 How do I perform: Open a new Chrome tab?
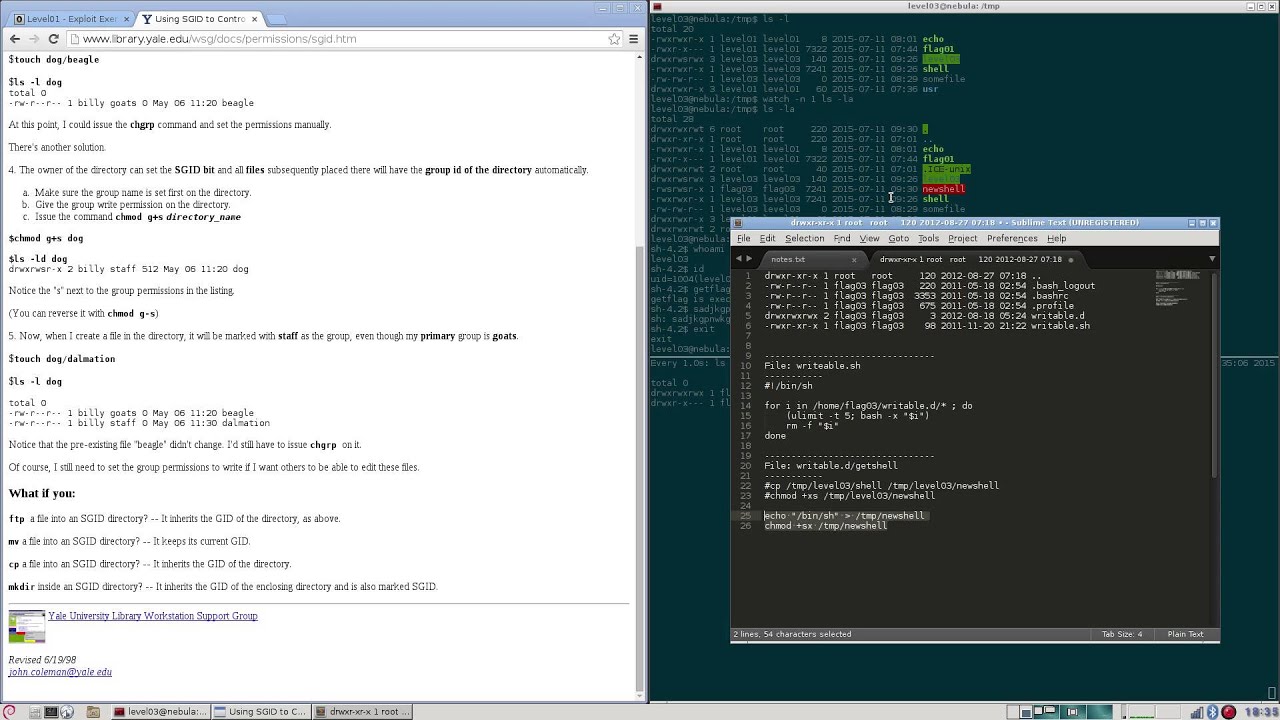click(276, 19)
